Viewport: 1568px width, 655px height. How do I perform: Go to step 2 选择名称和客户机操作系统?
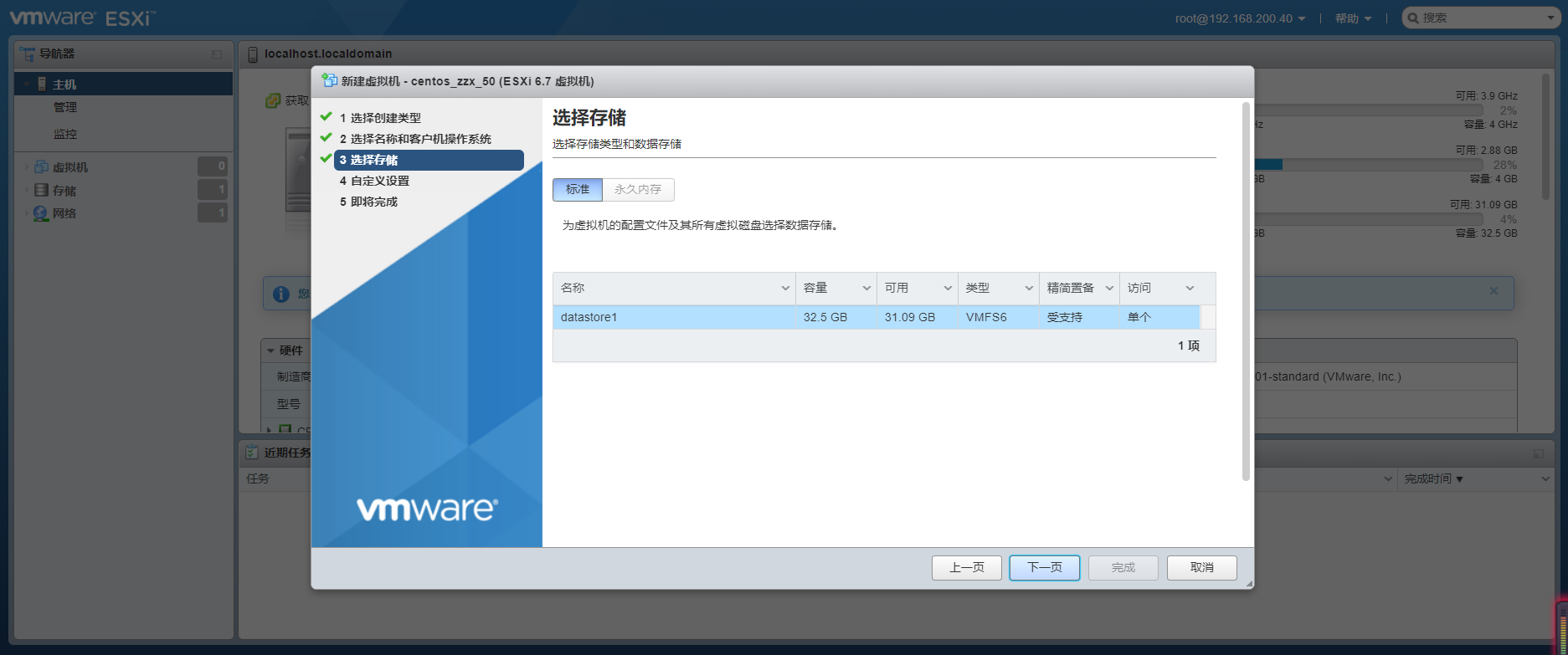[x=415, y=139]
